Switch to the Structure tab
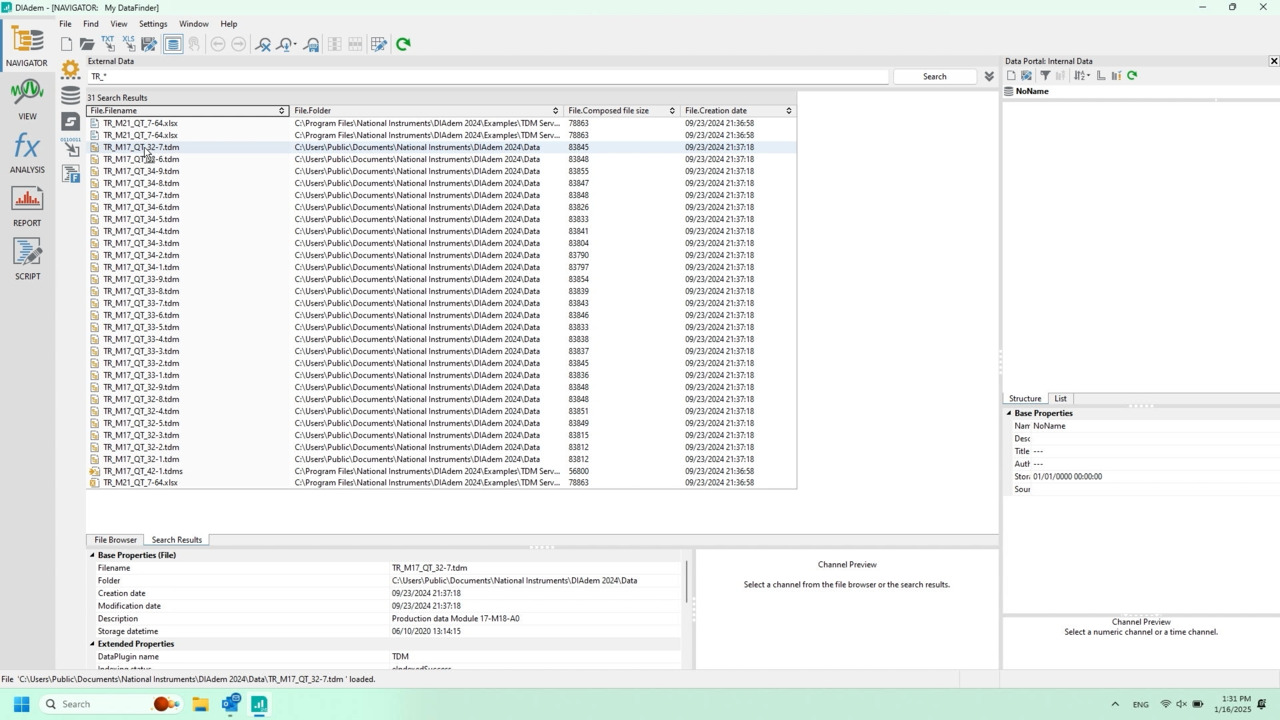Viewport: 1280px width, 720px height. [x=1025, y=399]
